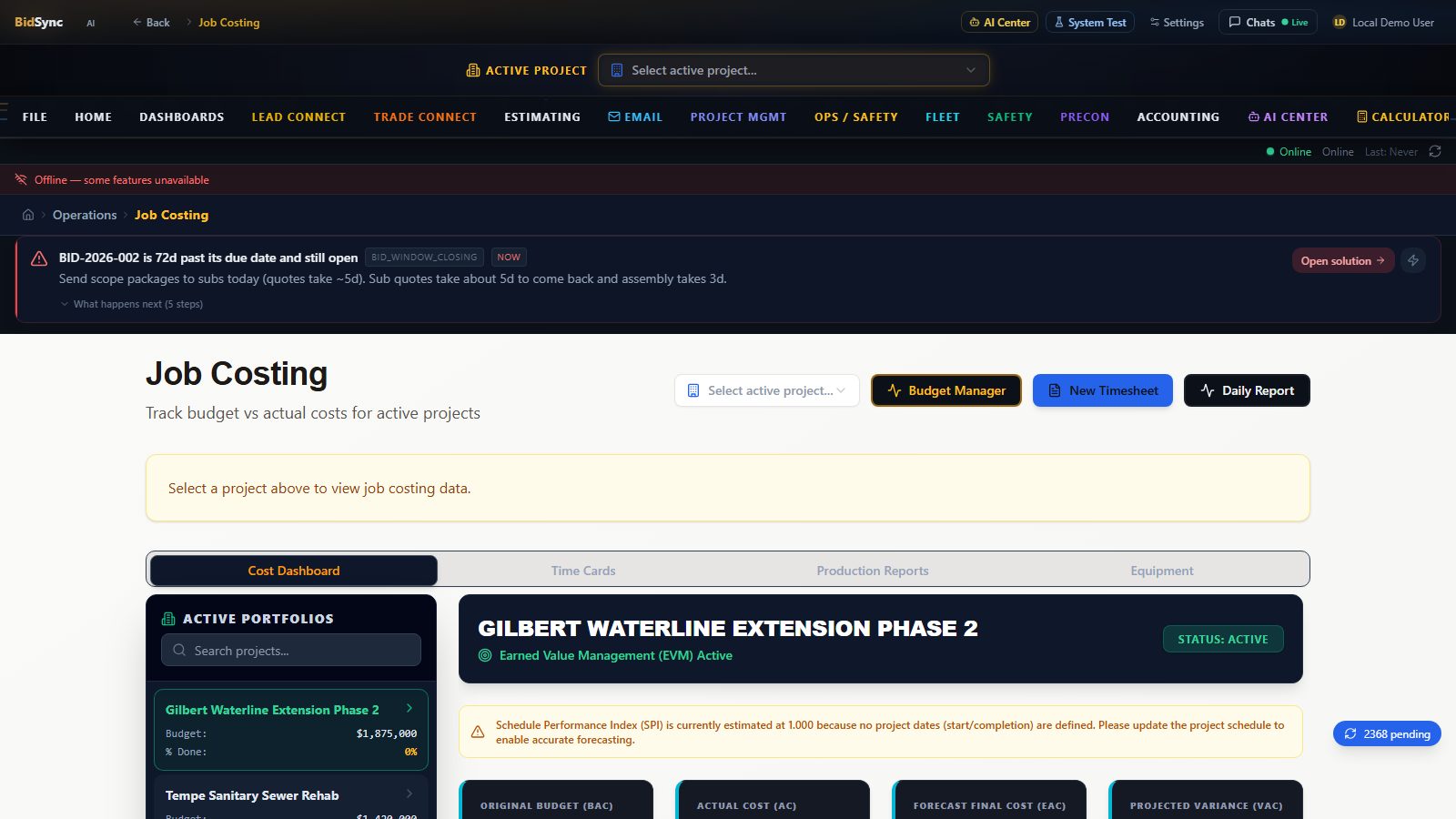This screenshot has height=819, width=1456.
Task: Open the 2368 pending sync badge
Action: tap(1387, 733)
